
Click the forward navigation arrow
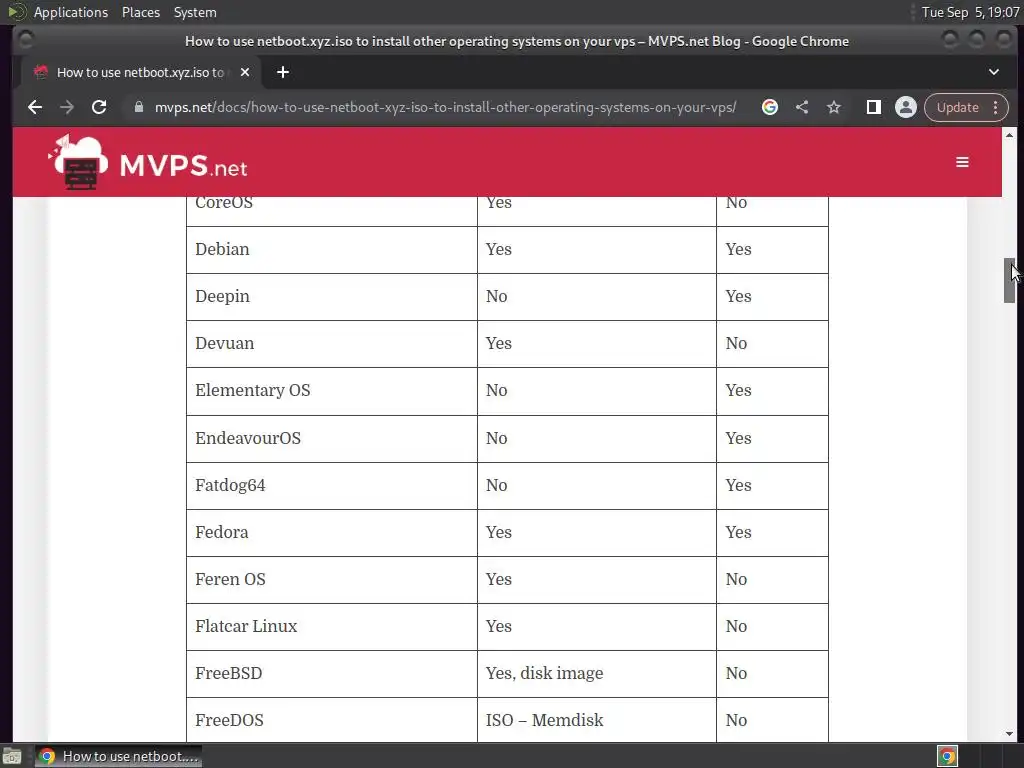[67, 107]
